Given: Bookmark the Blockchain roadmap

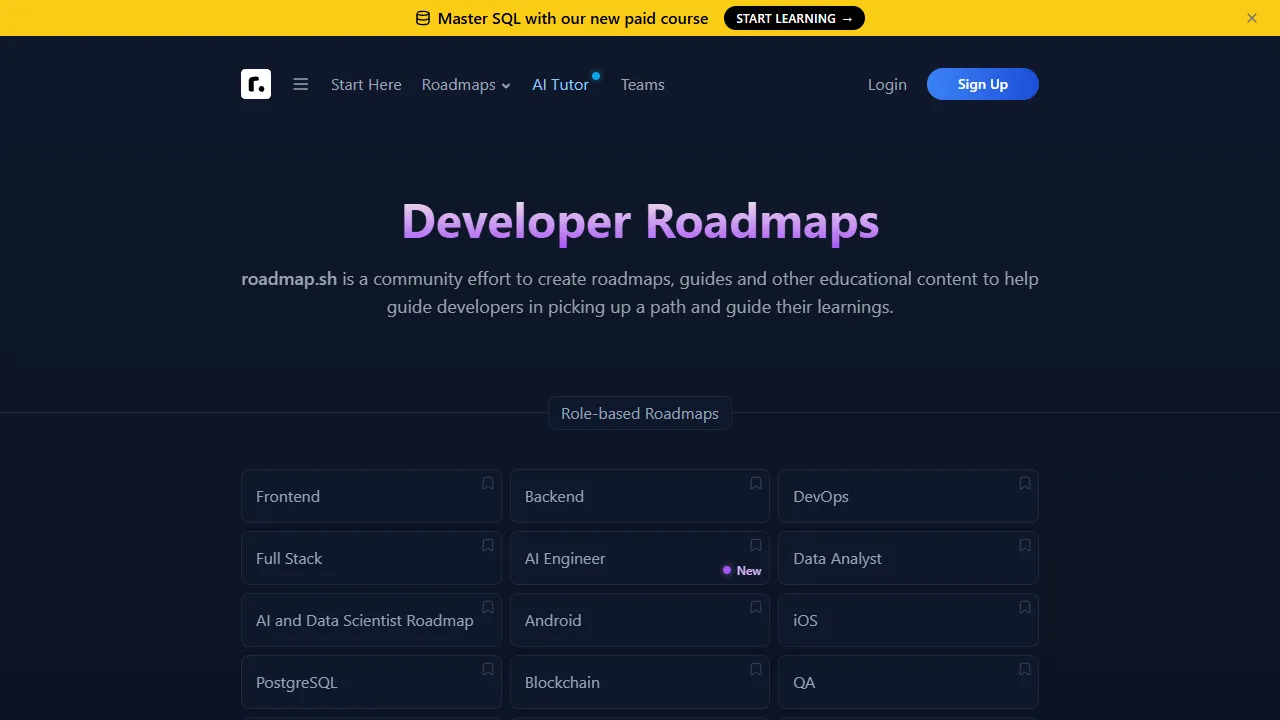Looking at the screenshot, I should click(x=756, y=669).
